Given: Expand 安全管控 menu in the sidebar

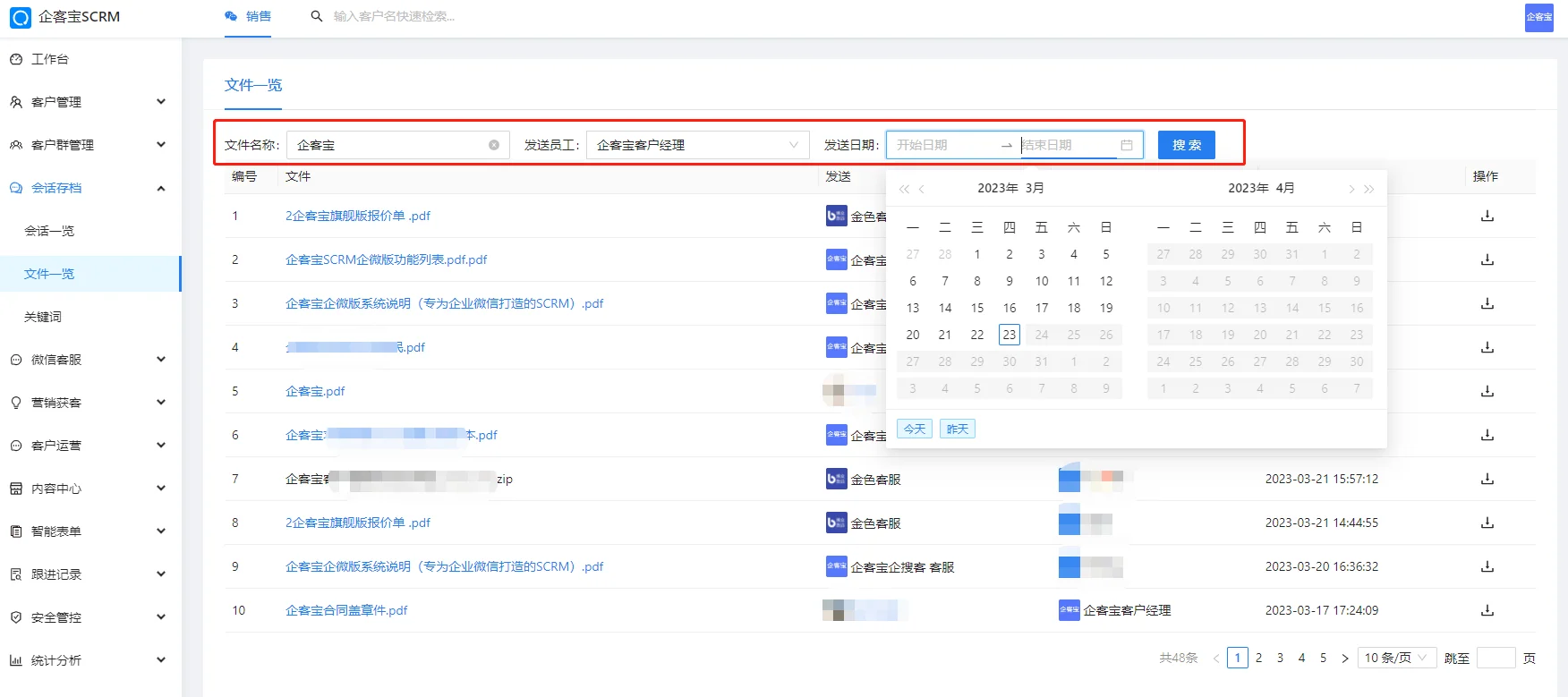Looking at the screenshot, I should click(x=89, y=617).
